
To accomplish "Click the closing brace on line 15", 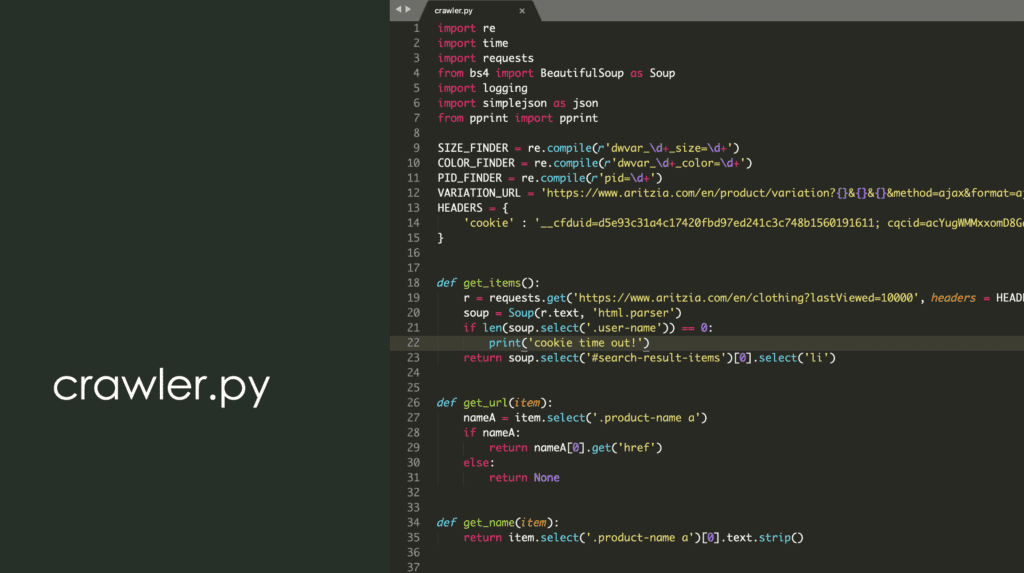I will point(440,238).
